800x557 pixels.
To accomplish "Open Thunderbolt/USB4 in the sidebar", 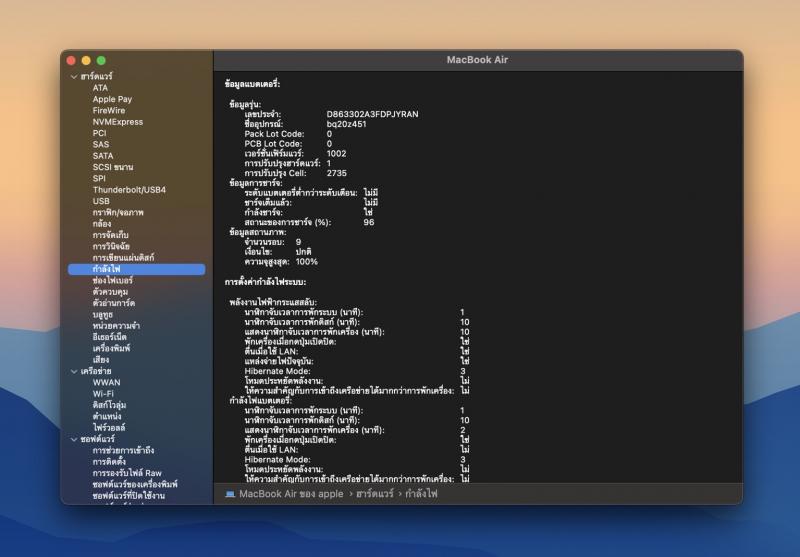I will tap(129, 190).
